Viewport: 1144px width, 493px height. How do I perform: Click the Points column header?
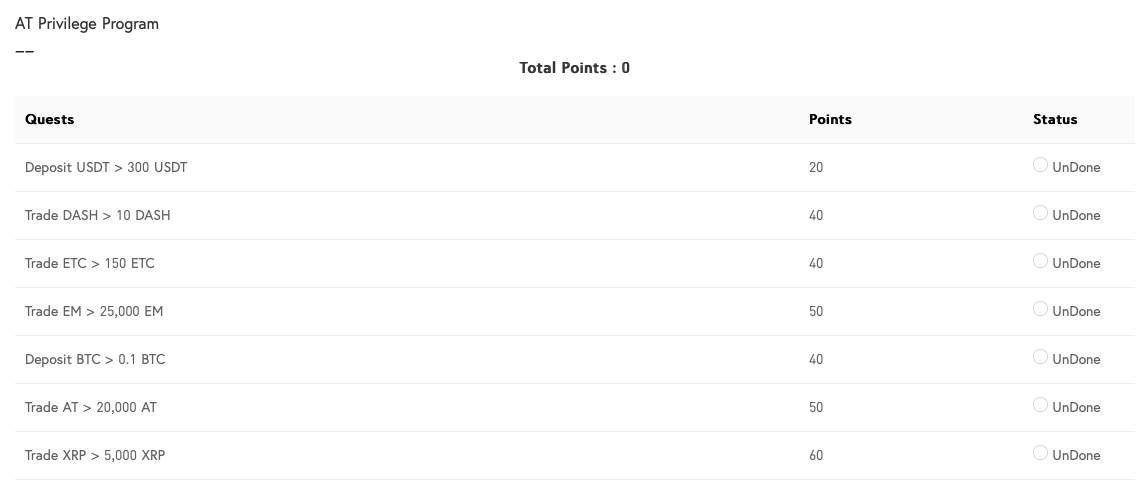point(830,120)
